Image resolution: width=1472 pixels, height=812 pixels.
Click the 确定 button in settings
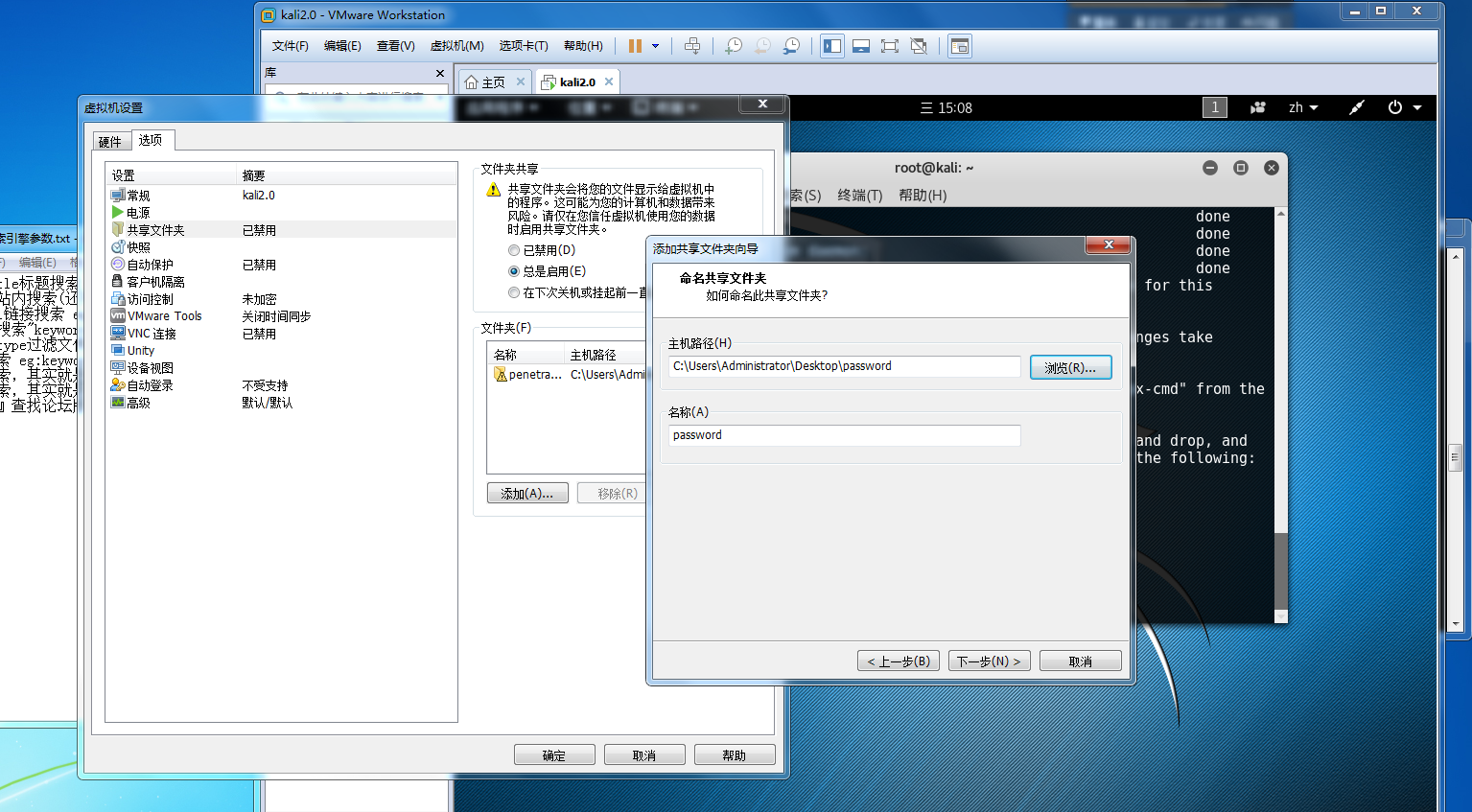554,755
